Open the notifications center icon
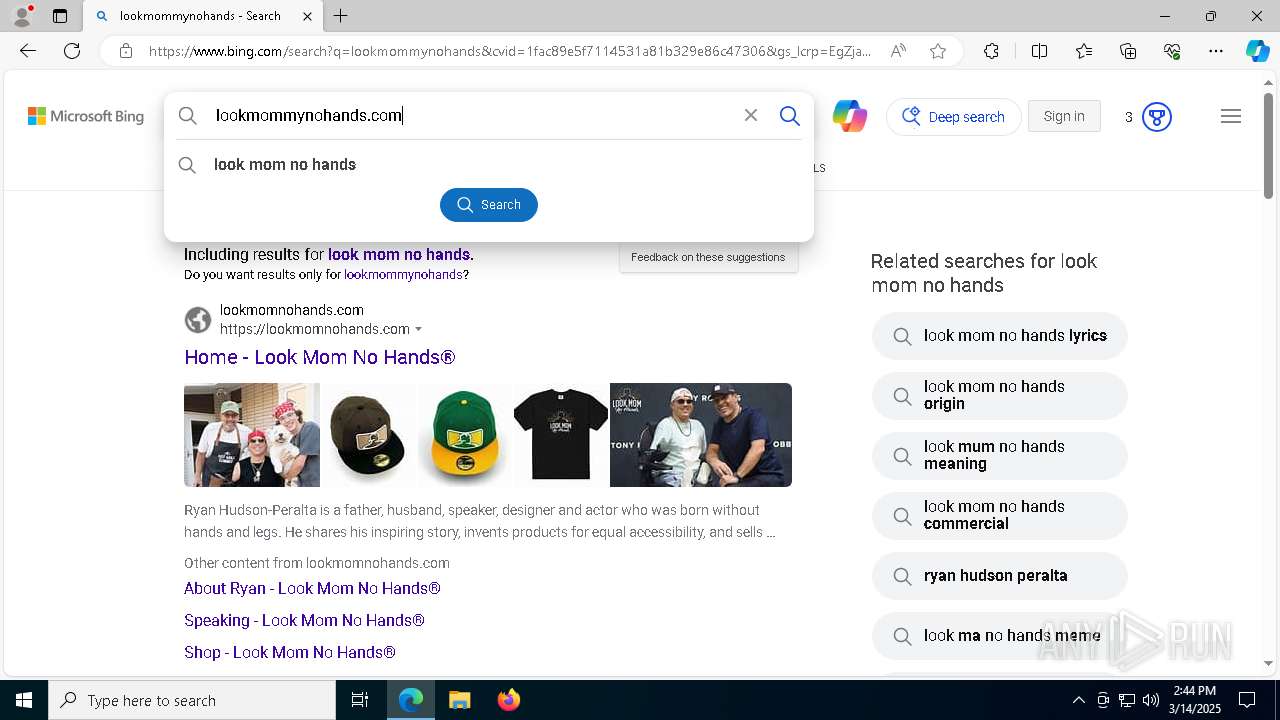1280x720 pixels. tap(1247, 700)
